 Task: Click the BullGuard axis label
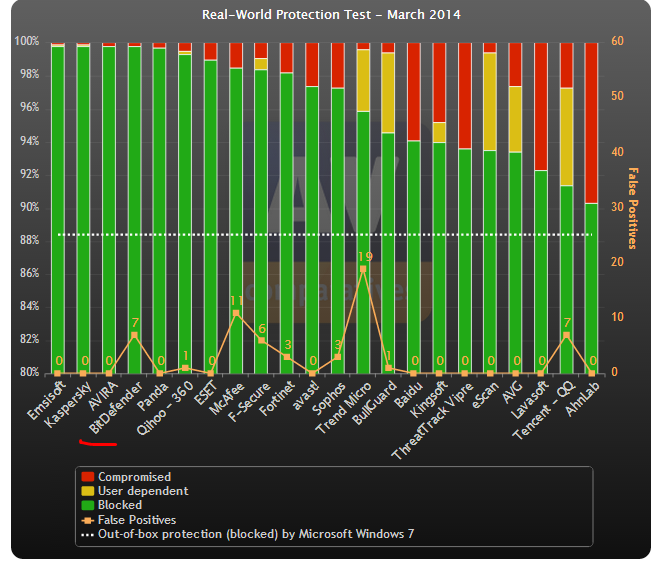pos(374,403)
